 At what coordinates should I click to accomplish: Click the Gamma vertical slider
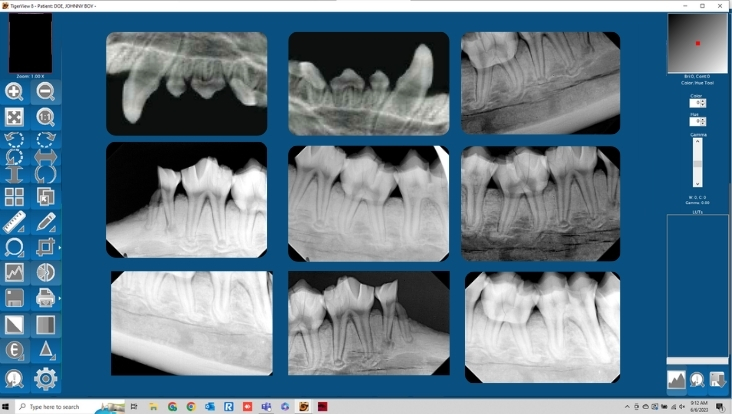(697, 162)
